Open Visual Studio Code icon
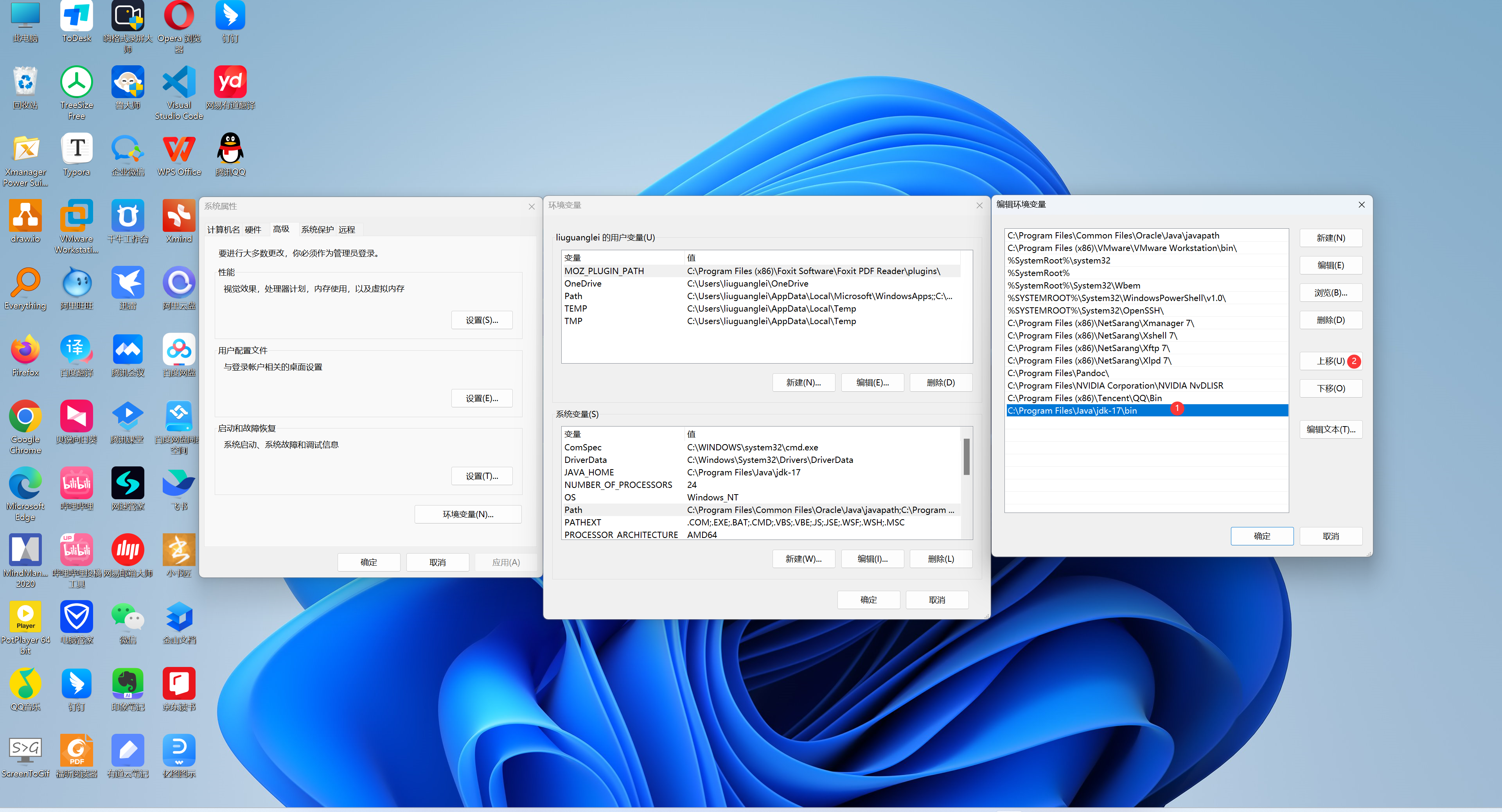Viewport: 1502px width, 812px height. pos(179,93)
